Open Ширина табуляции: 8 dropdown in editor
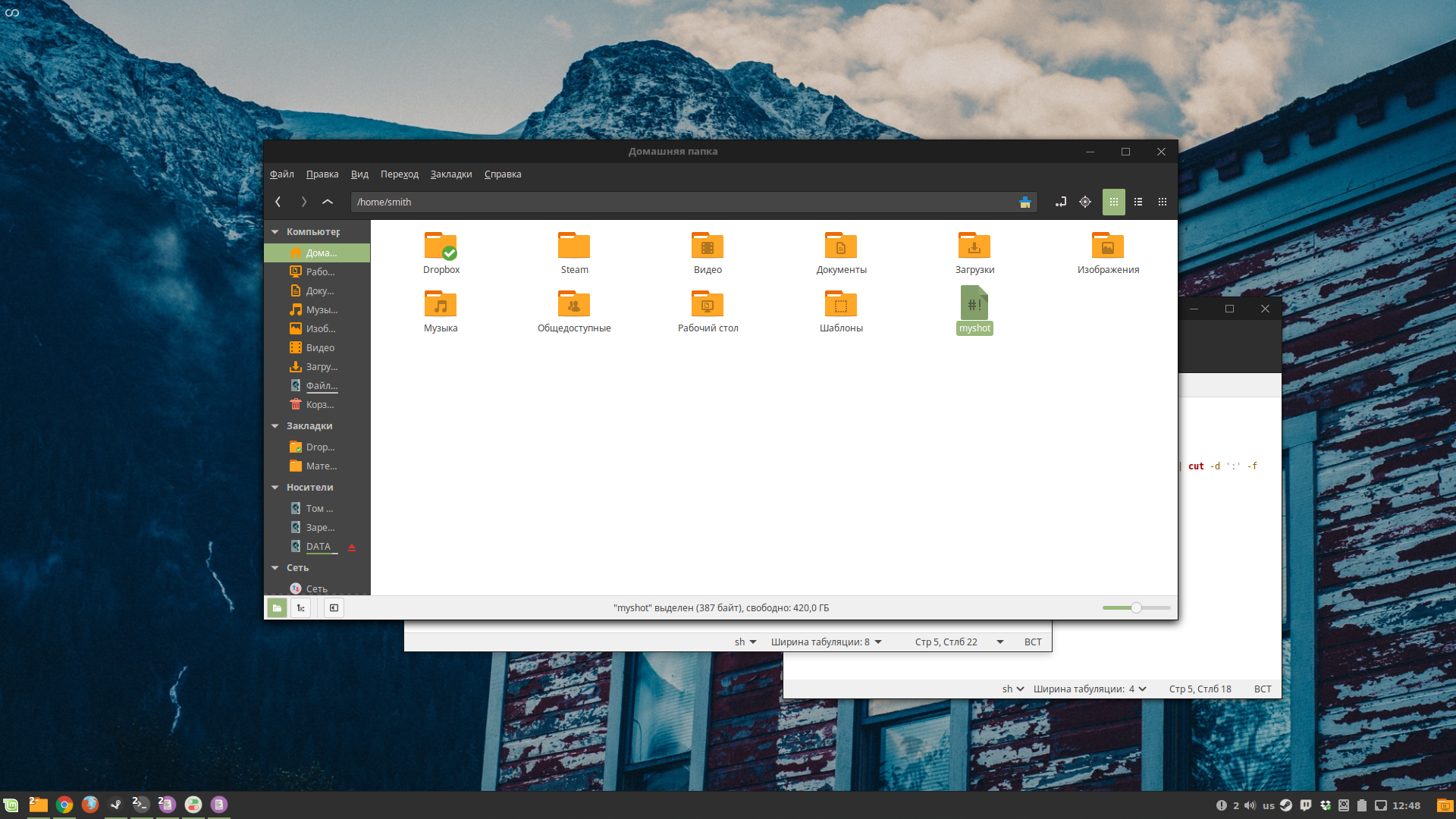The height and width of the screenshot is (819, 1456). [826, 642]
